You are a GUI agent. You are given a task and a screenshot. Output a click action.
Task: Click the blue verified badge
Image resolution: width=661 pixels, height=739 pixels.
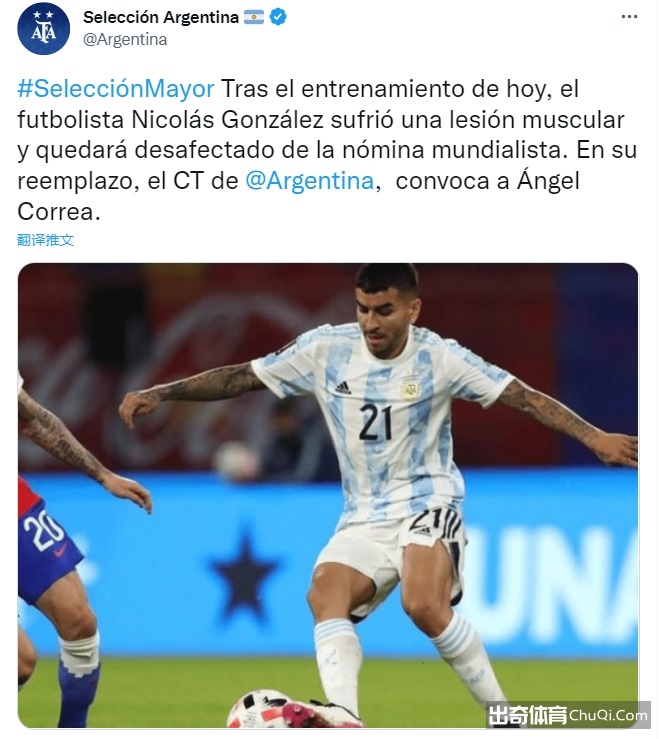[278, 17]
